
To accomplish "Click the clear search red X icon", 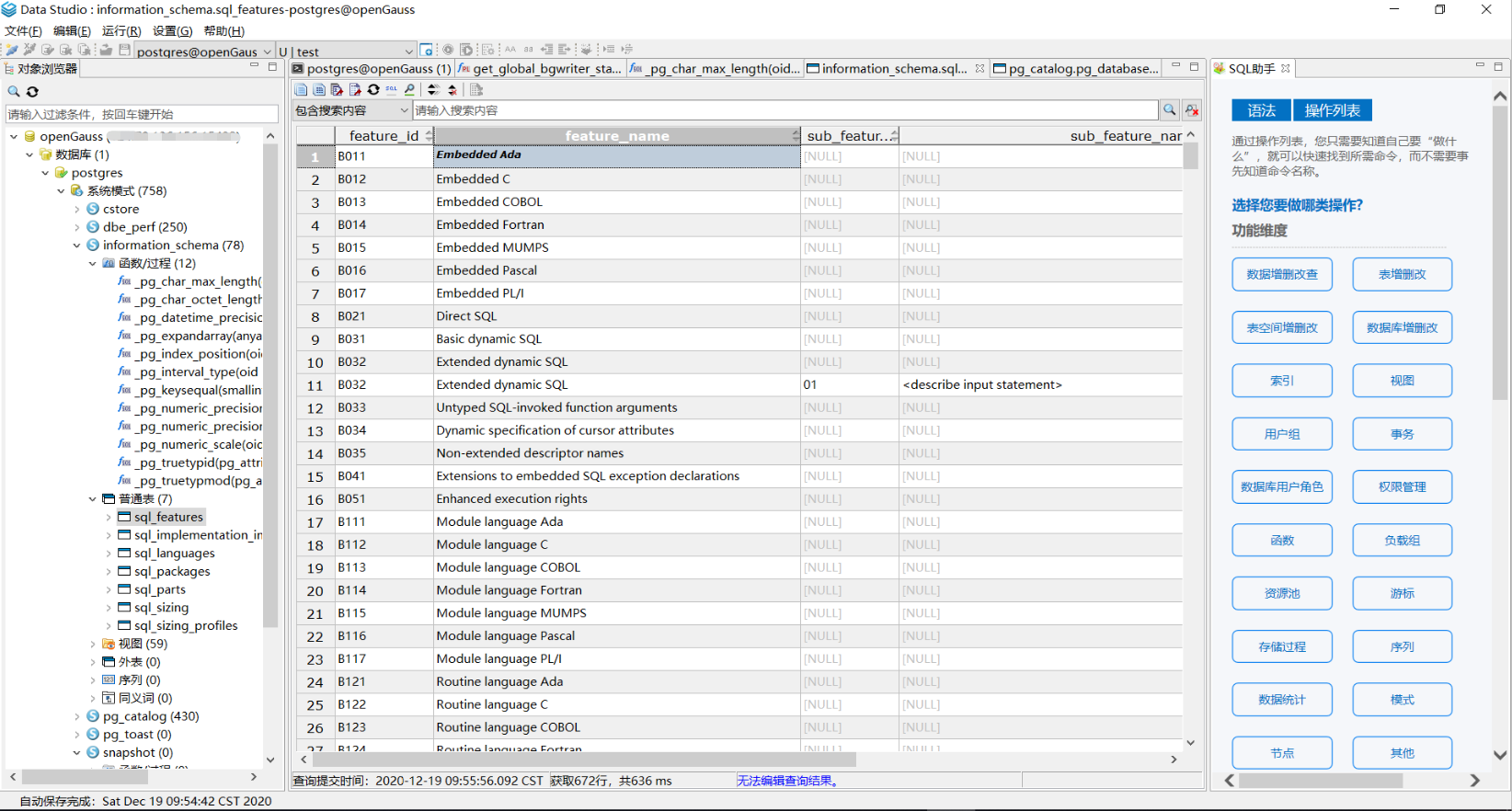I will pos(1192,110).
